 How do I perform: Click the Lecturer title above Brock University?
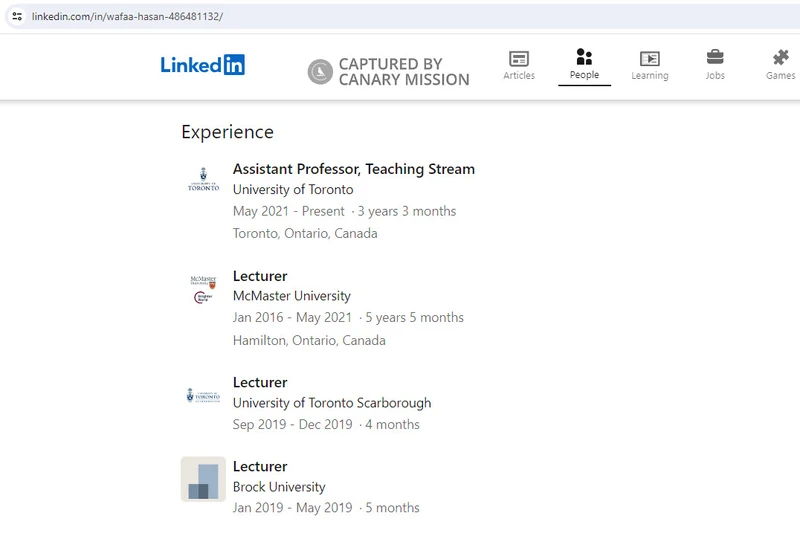tap(260, 466)
